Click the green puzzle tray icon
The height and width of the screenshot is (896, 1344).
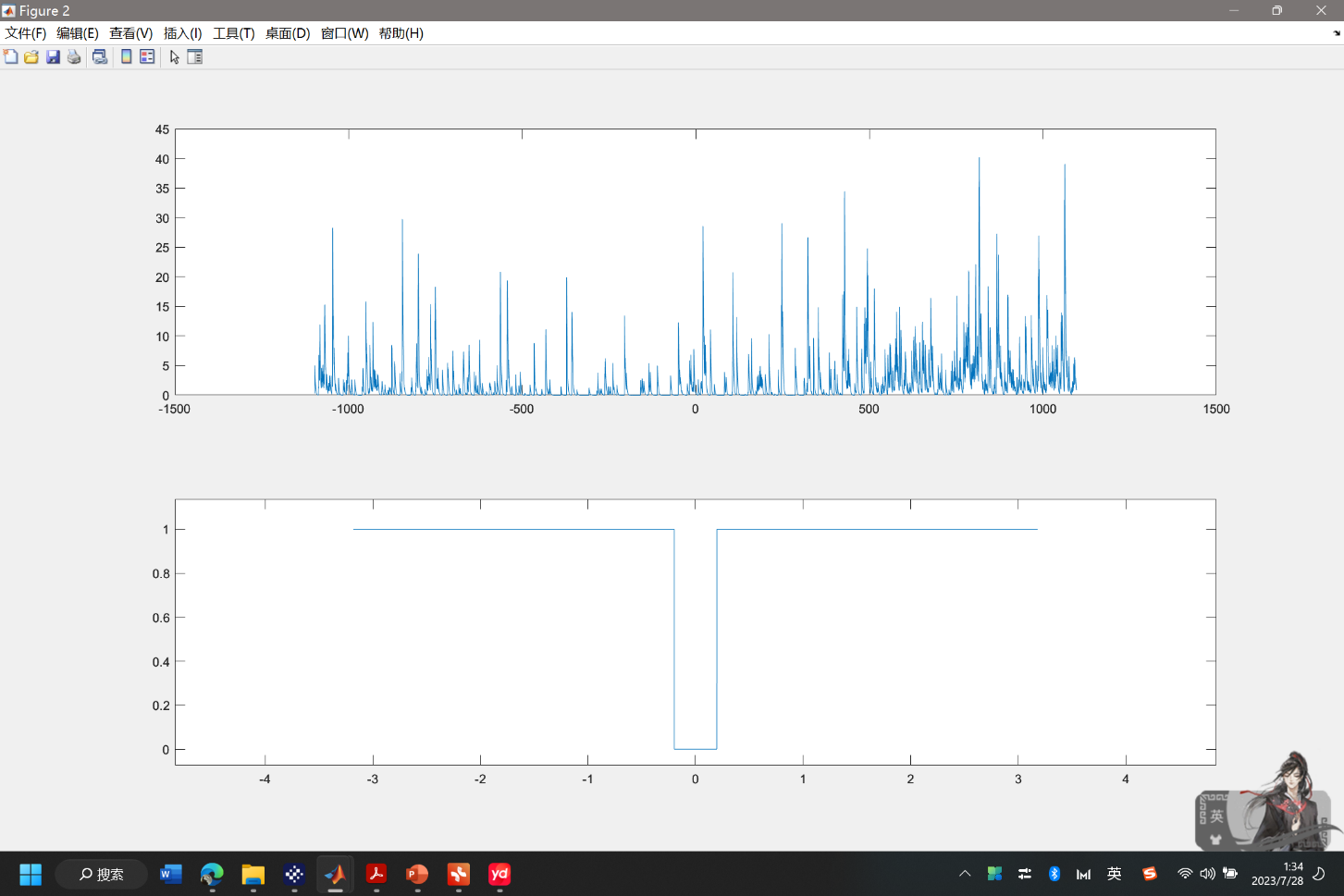pos(994,874)
